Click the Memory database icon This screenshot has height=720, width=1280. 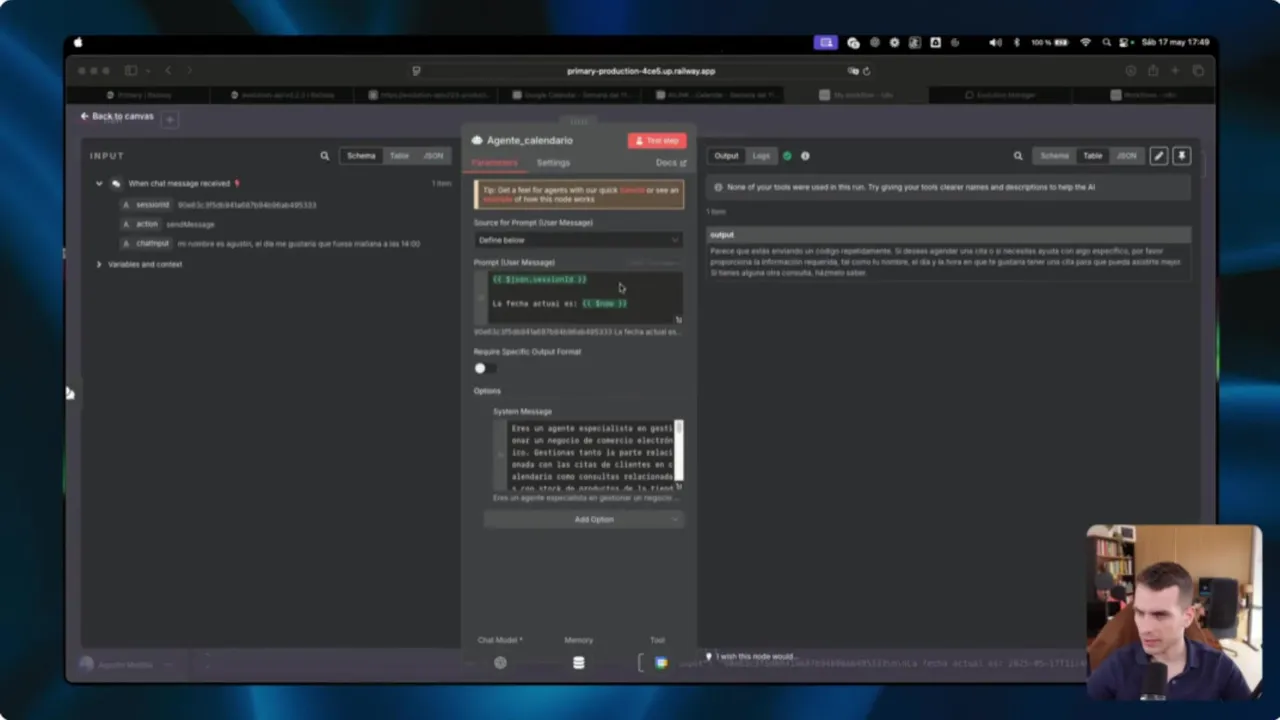coord(578,662)
